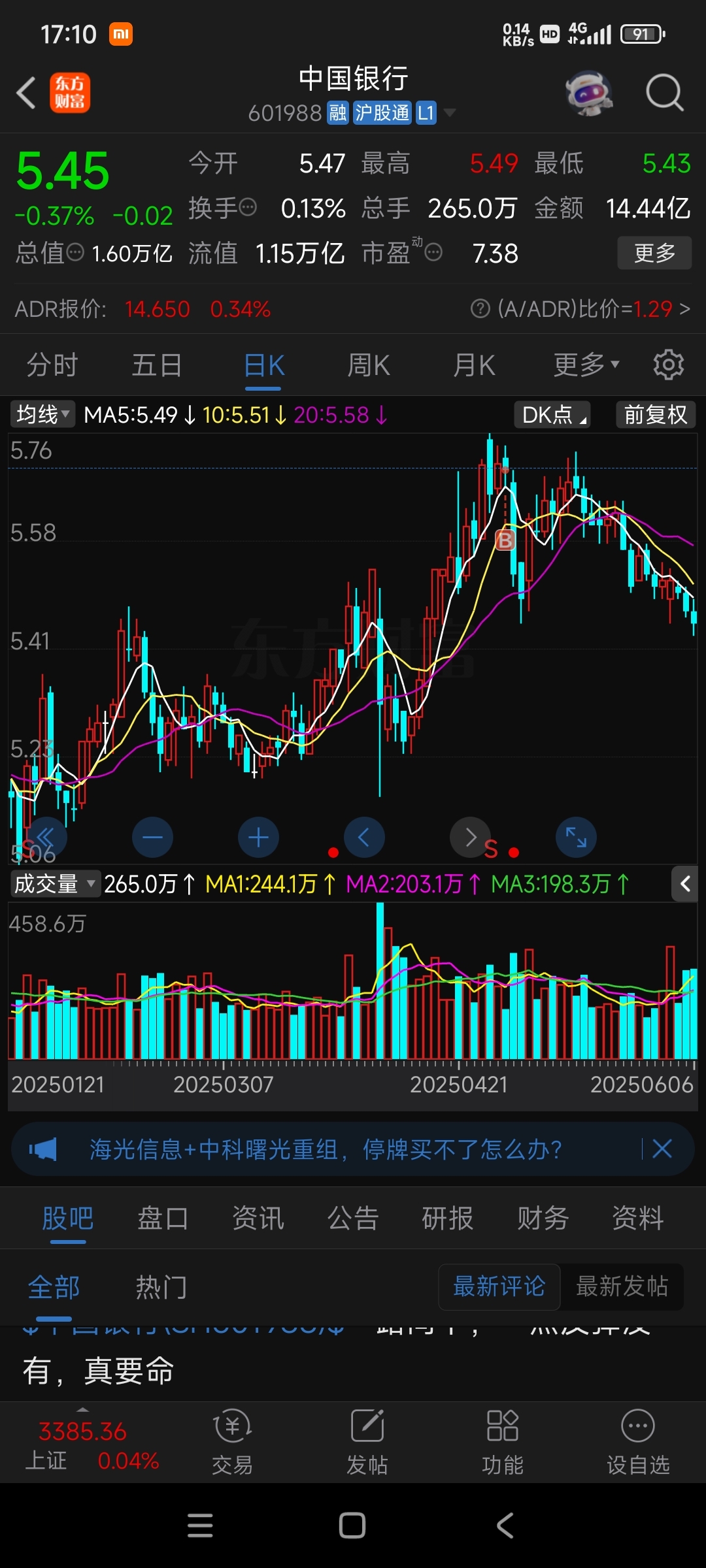Image resolution: width=706 pixels, height=1568 pixels.
Task: Open the 盘口 tab
Action: point(163,1218)
